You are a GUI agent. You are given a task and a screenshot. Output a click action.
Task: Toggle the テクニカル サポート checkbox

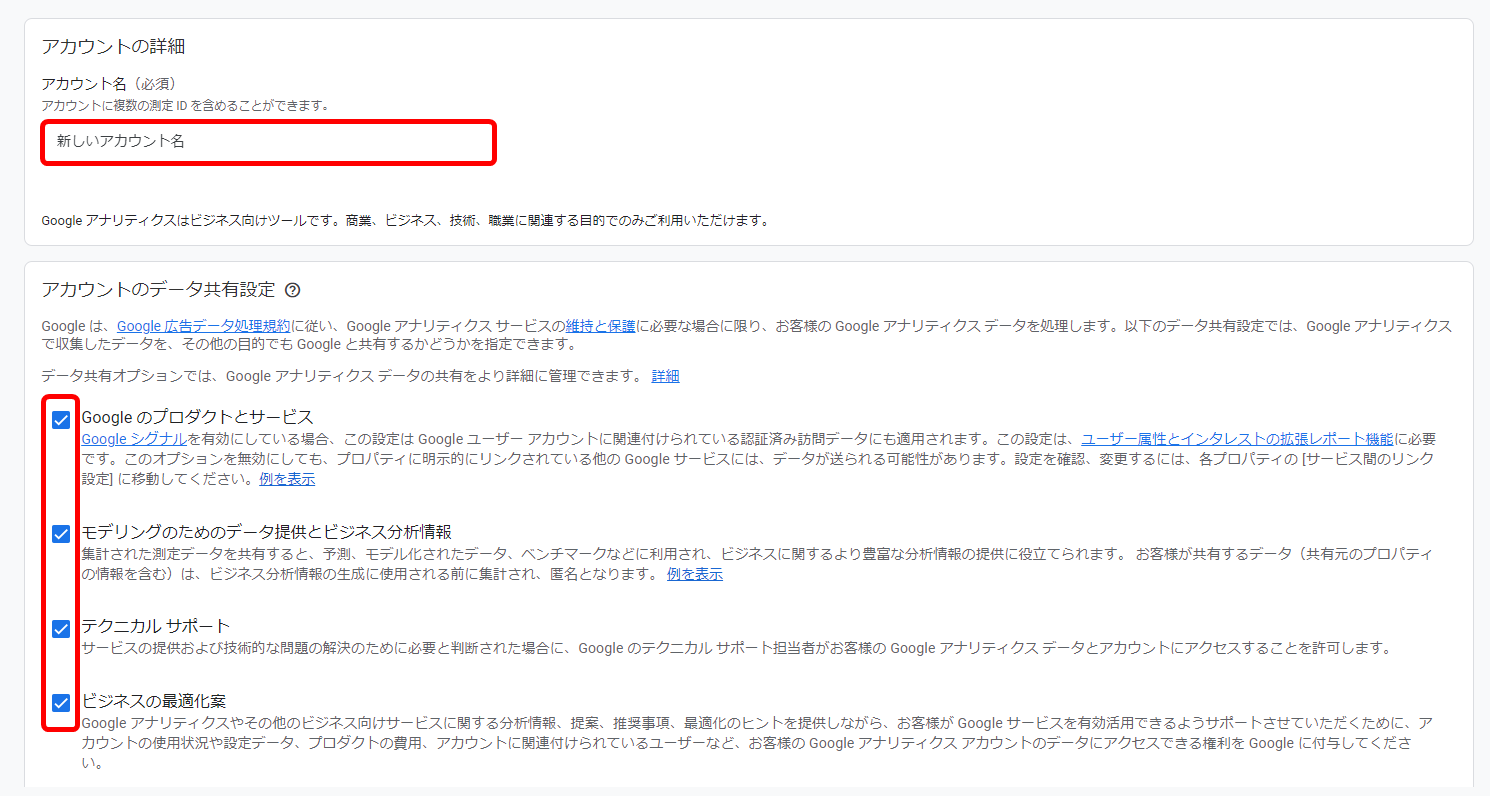coord(61,629)
